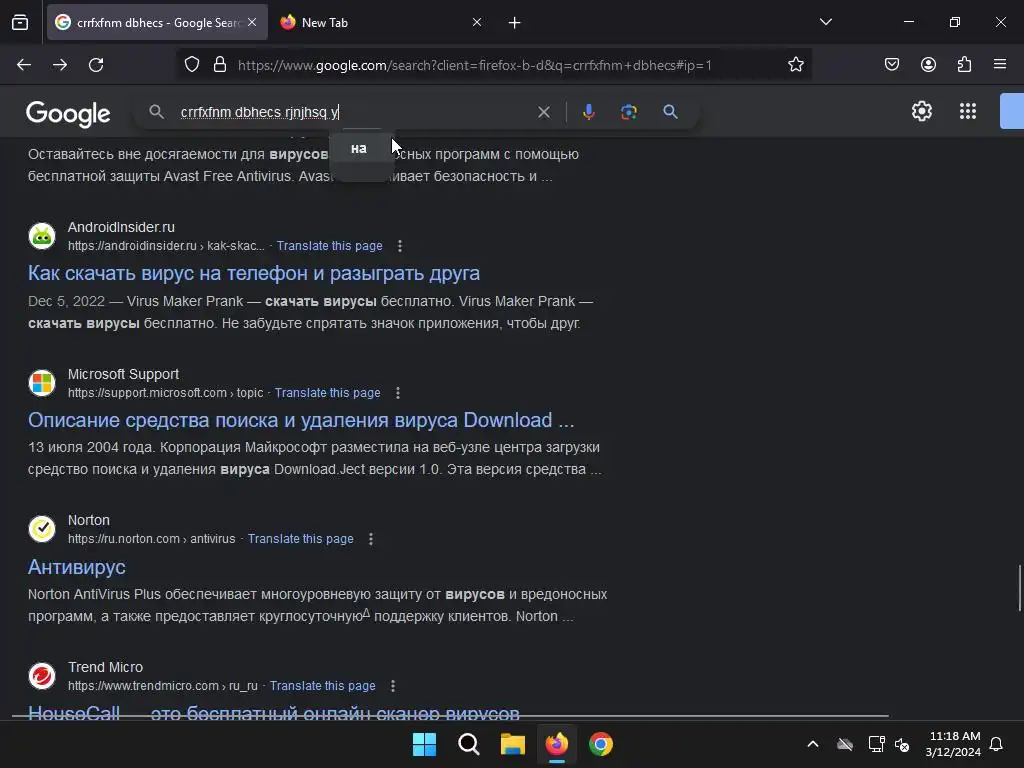Click the muted volume tray icon
Screen dimensions: 1024x768
(x=903, y=744)
